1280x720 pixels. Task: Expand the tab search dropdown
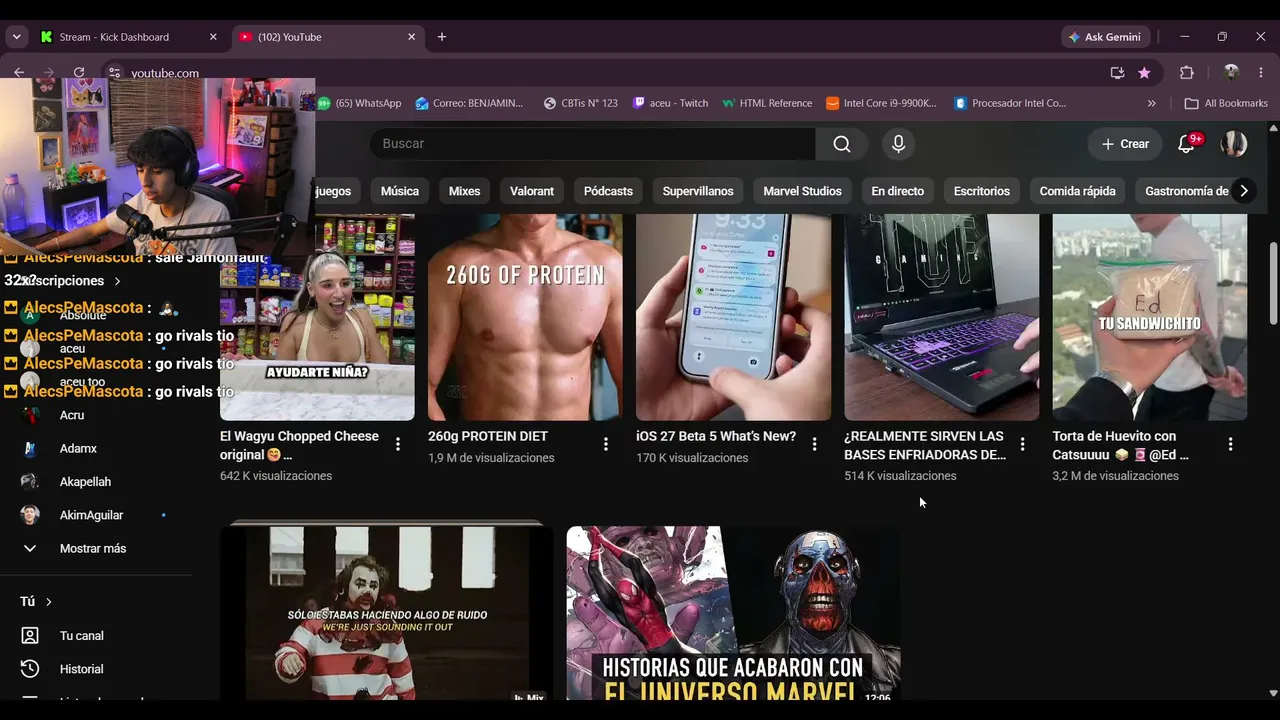(x=17, y=37)
